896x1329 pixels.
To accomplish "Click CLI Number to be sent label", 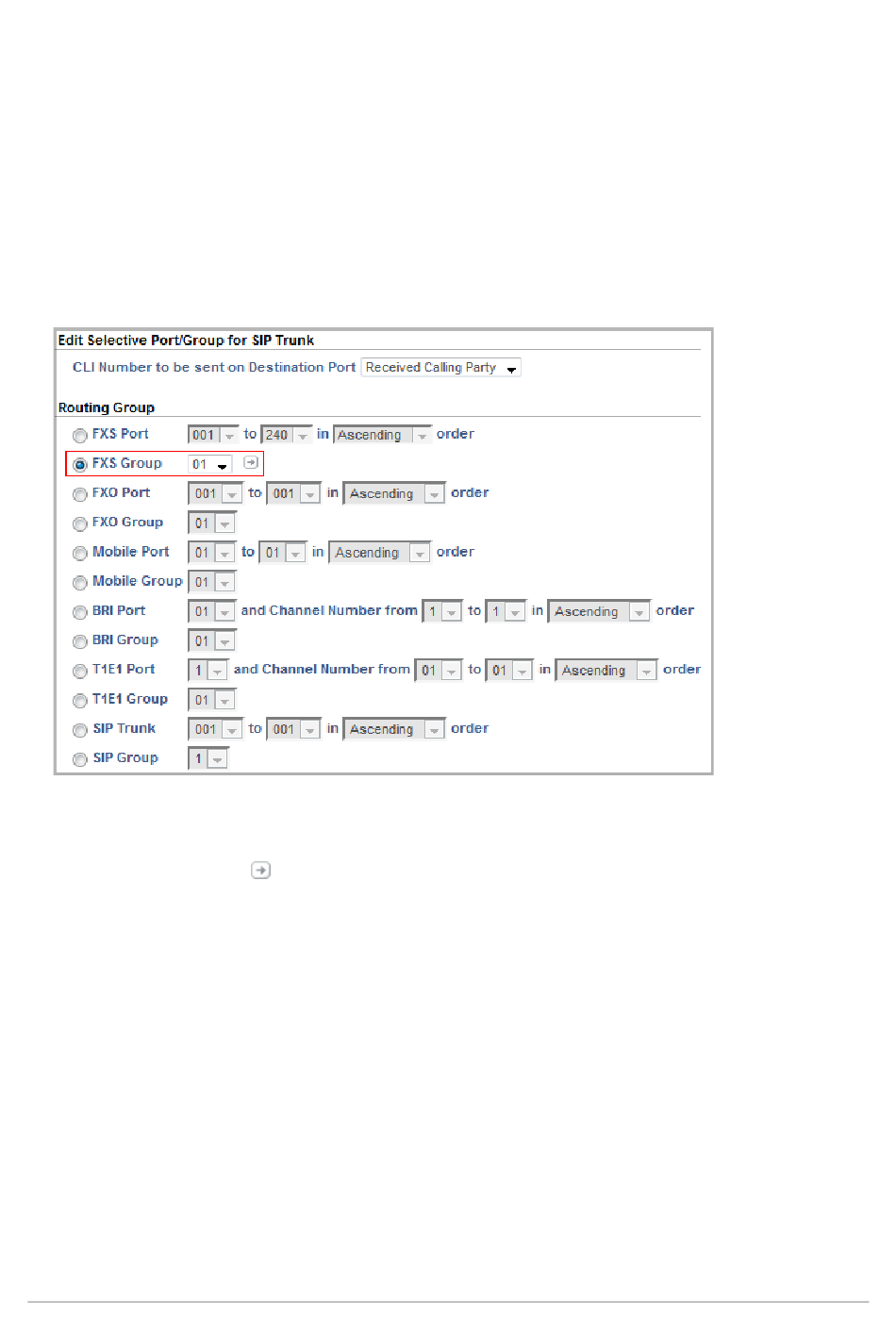I will 214,367.
